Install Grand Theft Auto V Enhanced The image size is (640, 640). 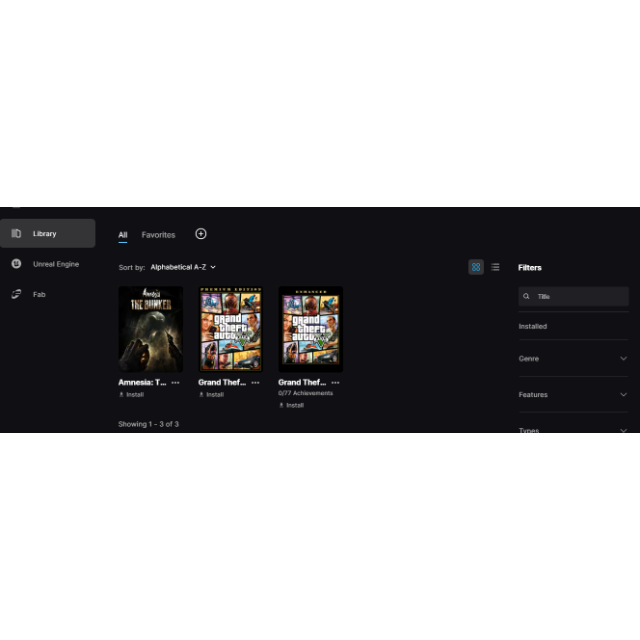[x=291, y=405]
